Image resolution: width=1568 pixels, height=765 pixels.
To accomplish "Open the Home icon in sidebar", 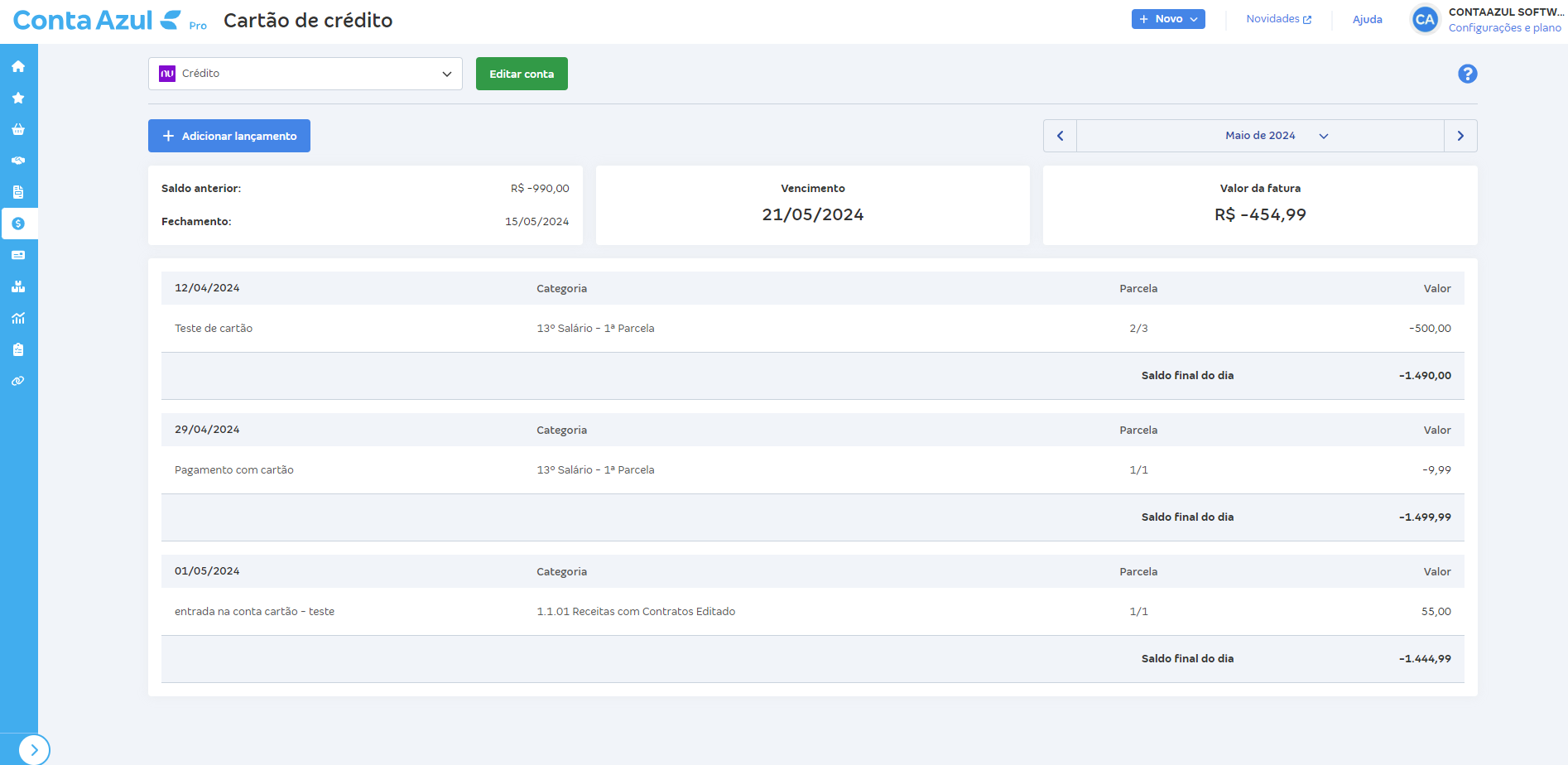I will 18,66.
